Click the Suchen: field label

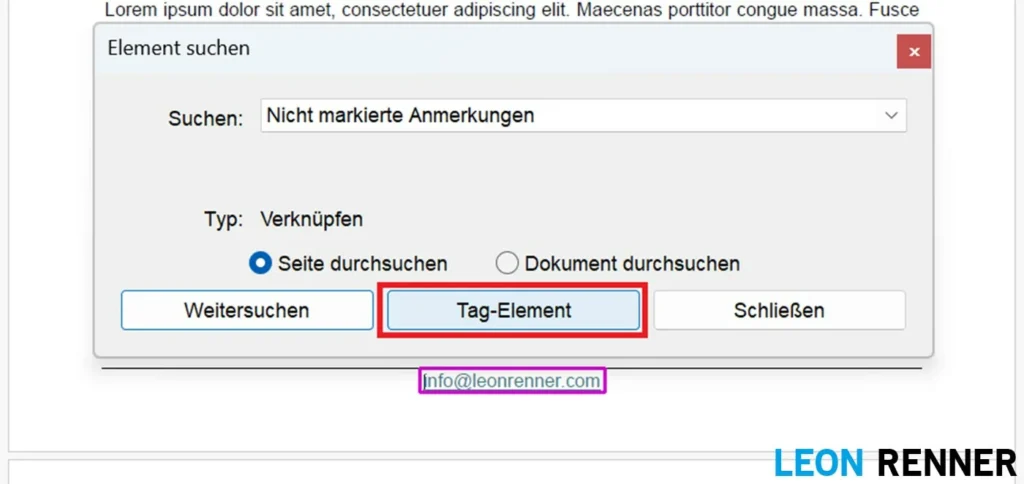point(205,118)
